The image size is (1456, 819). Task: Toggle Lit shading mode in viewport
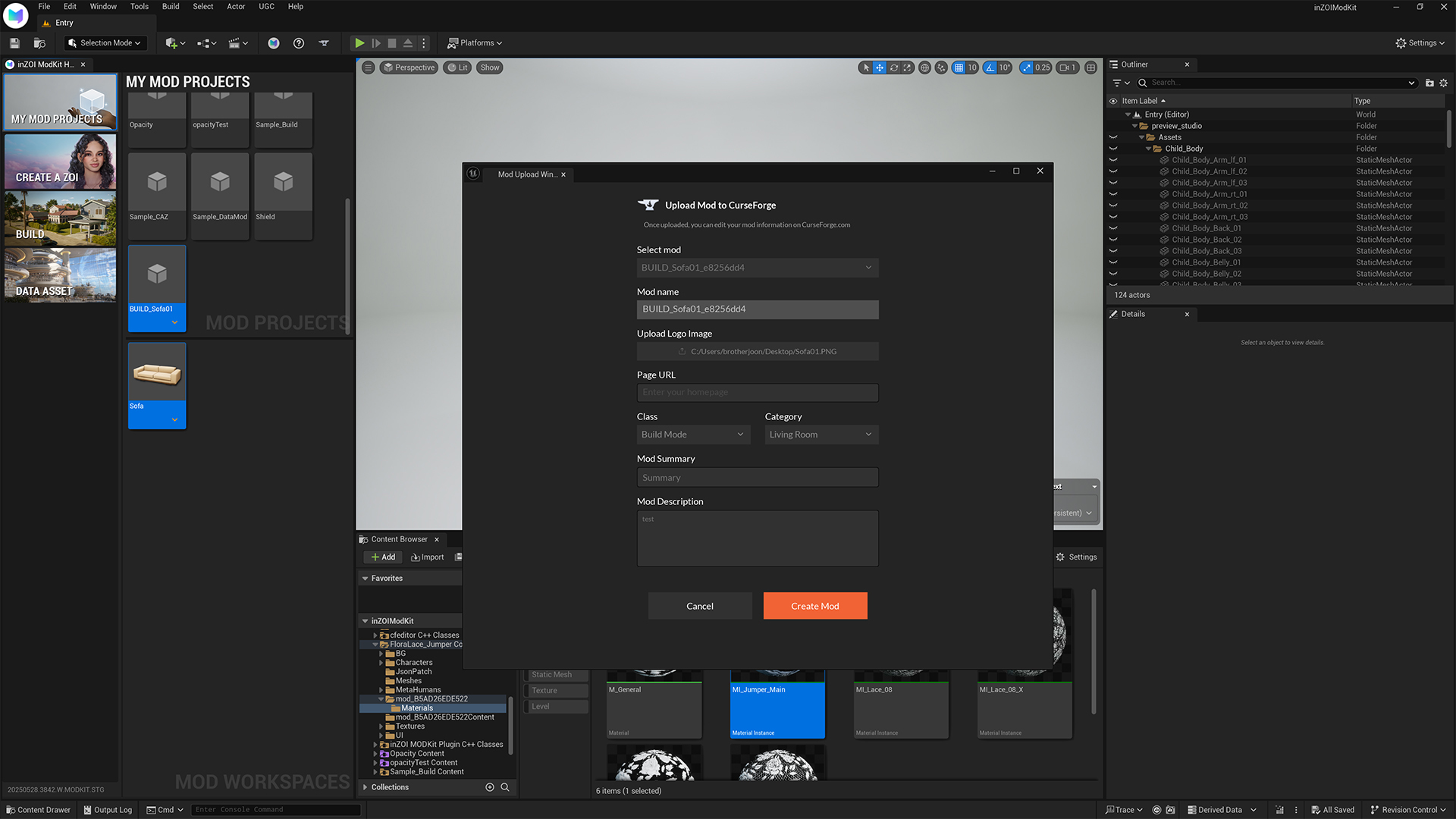click(x=457, y=67)
